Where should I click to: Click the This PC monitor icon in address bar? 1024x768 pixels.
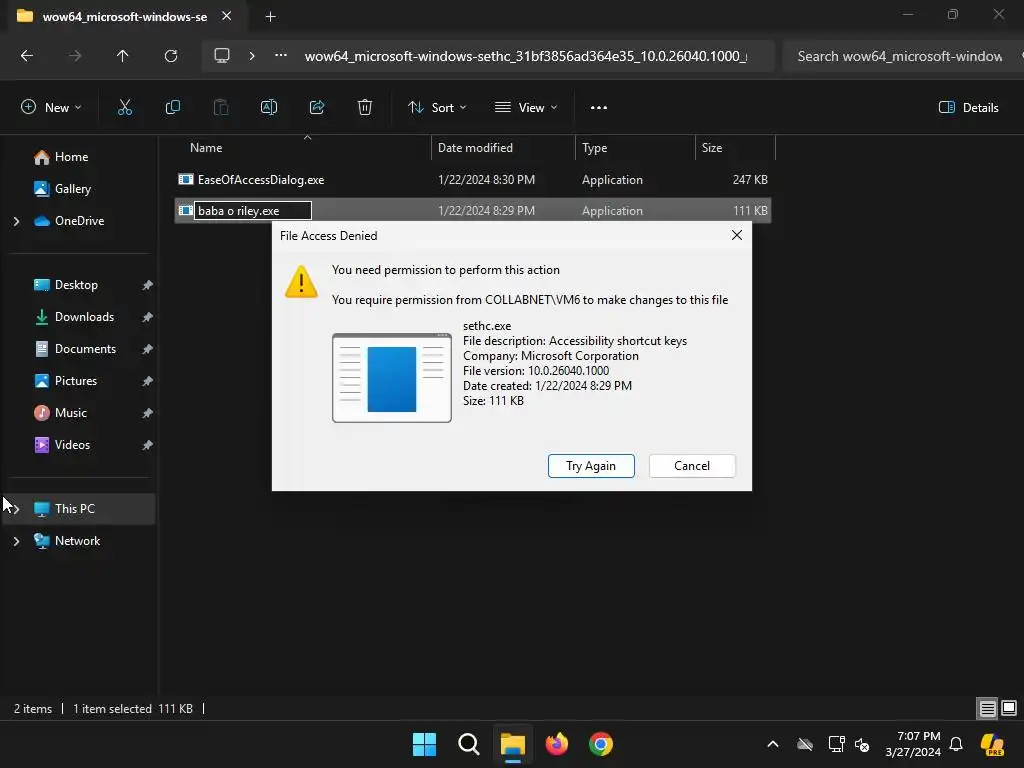click(222, 56)
